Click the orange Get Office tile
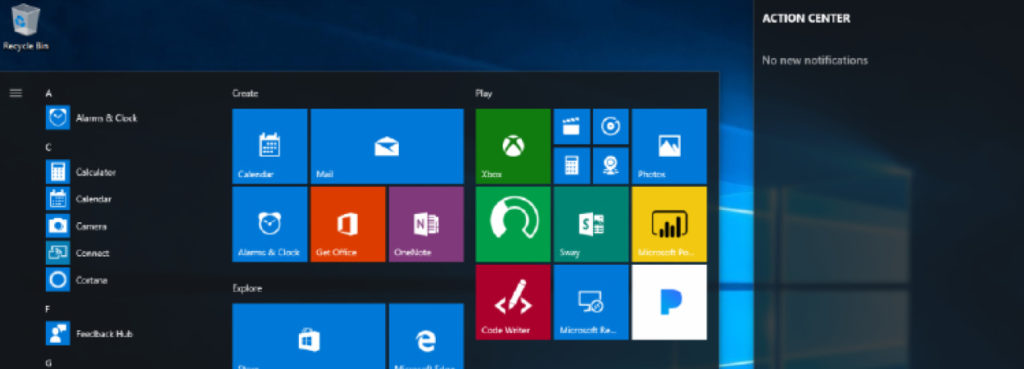This screenshot has width=1024, height=369. [348, 224]
